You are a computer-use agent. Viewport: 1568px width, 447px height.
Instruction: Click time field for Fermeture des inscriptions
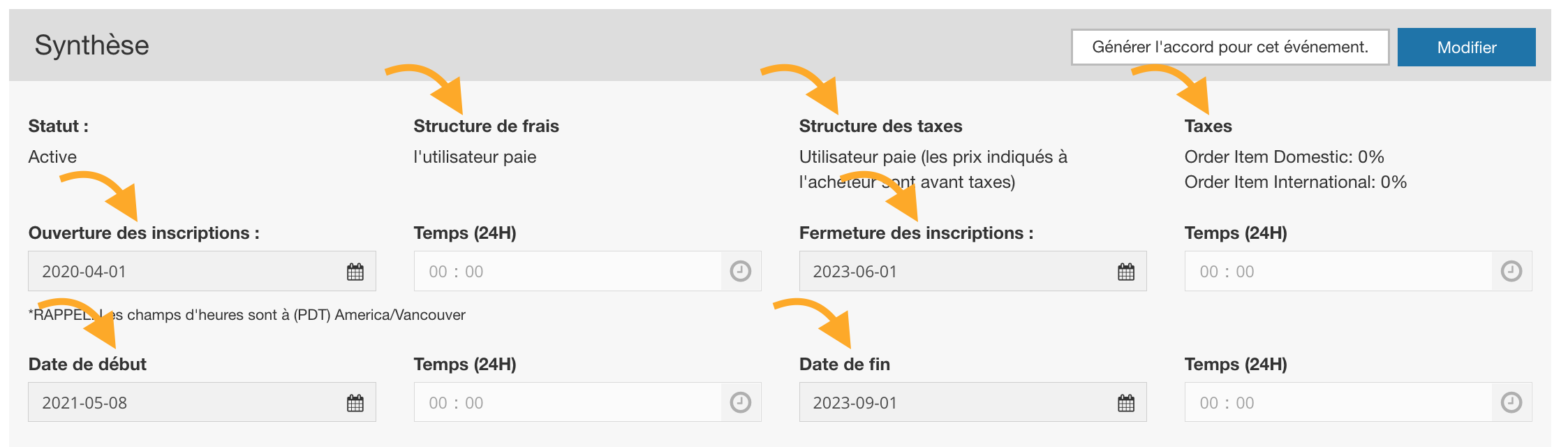click(x=1338, y=272)
